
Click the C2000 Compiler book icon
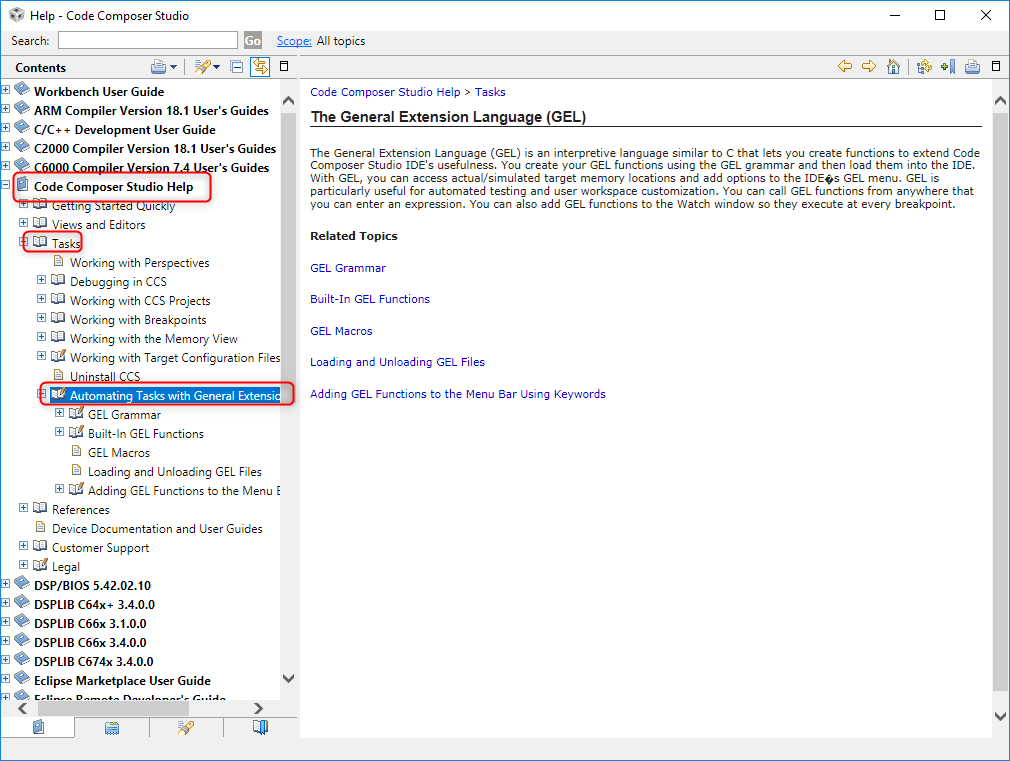[x=22, y=146]
